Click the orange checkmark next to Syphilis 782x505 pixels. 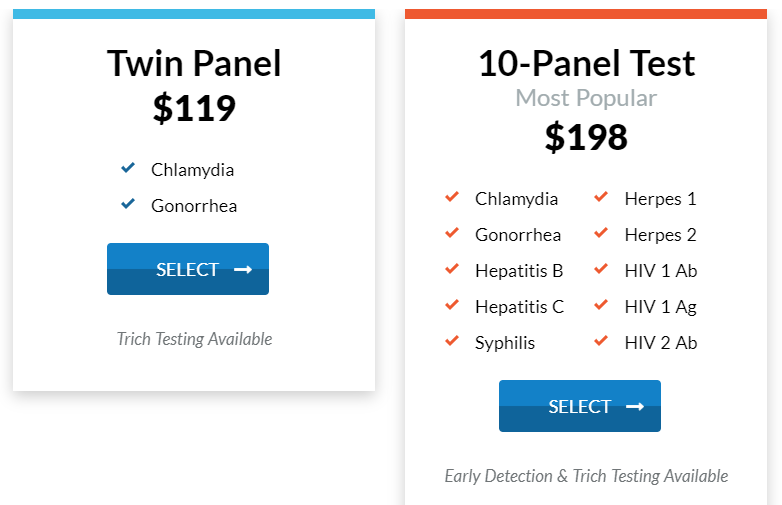coord(452,341)
